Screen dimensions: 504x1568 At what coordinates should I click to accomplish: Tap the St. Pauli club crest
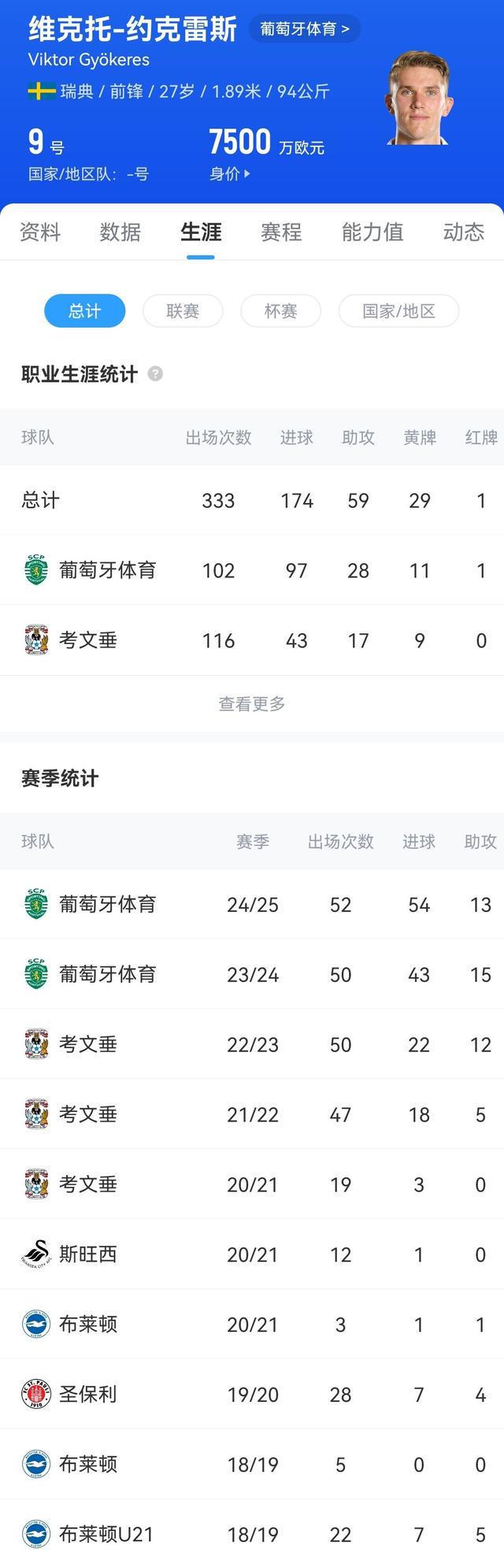click(x=36, y=1394)
